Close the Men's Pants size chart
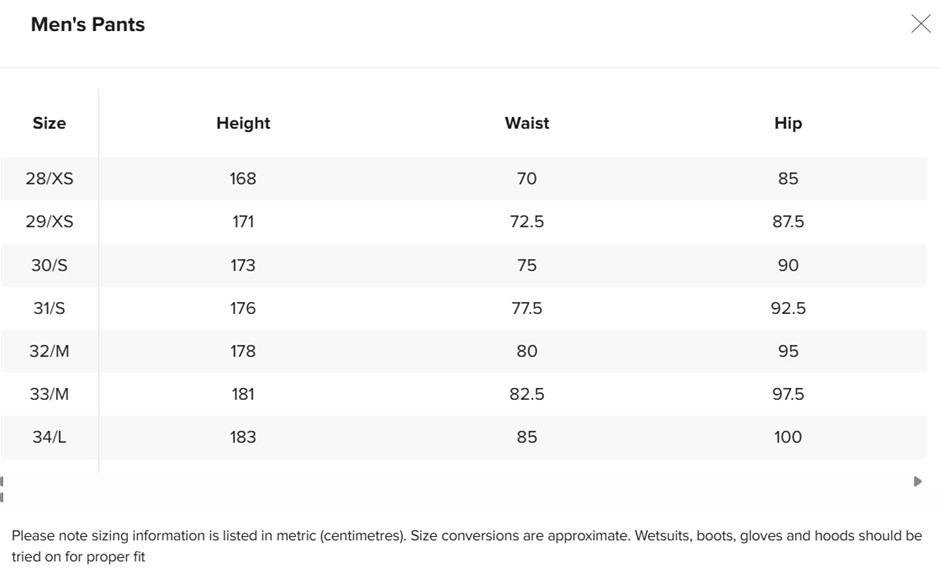Viewport: 940px width, 579px height. coord(920,24)
